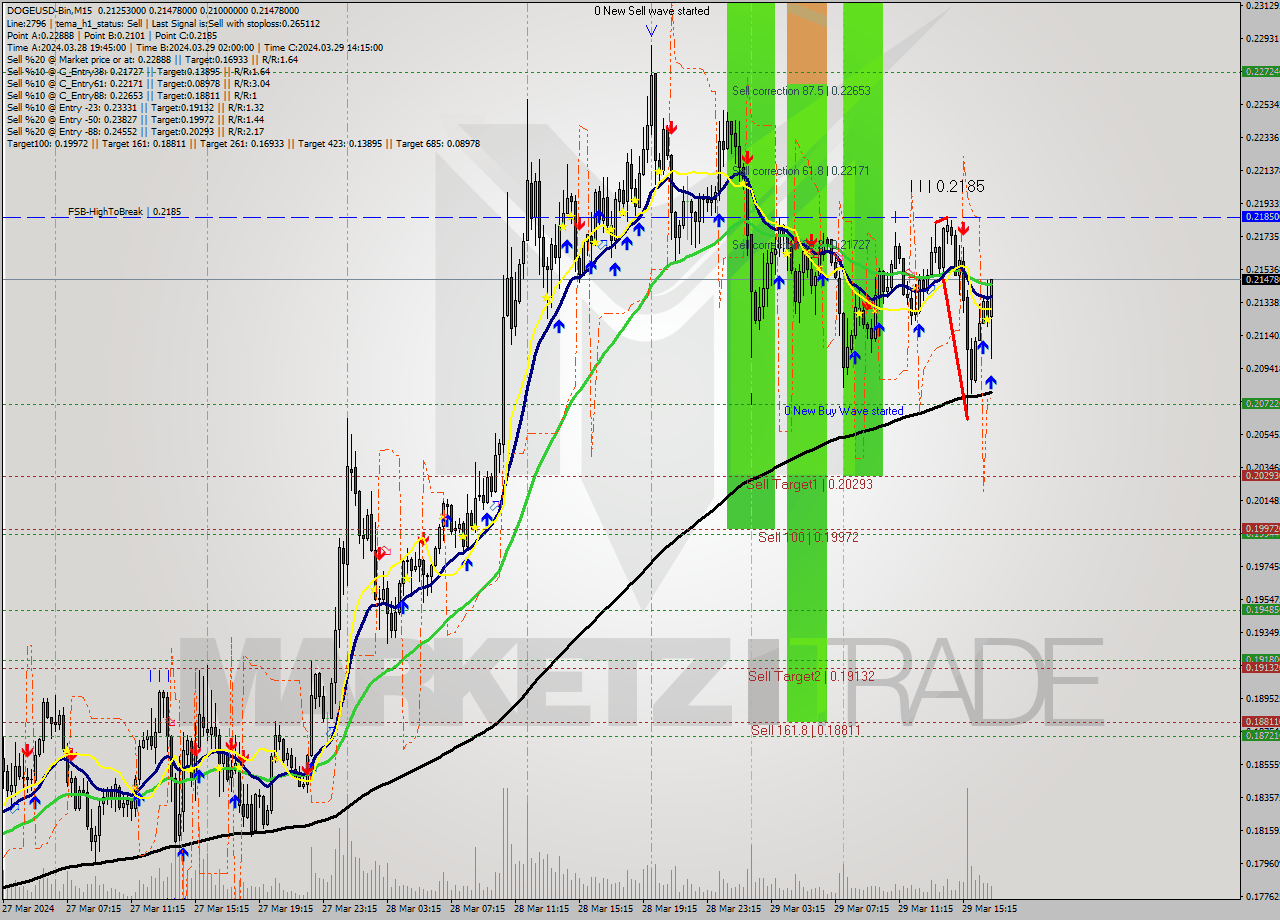1280x920 pixels.
Task: Click the Sell %20 @ Entry -88 line
Action: pyautogui.click(x=134, y=132)
